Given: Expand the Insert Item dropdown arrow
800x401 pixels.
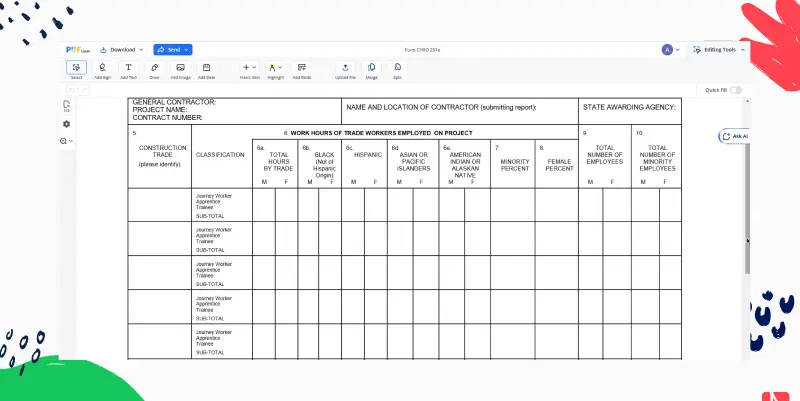Looking at the screenshot, I should click(254, 67).
